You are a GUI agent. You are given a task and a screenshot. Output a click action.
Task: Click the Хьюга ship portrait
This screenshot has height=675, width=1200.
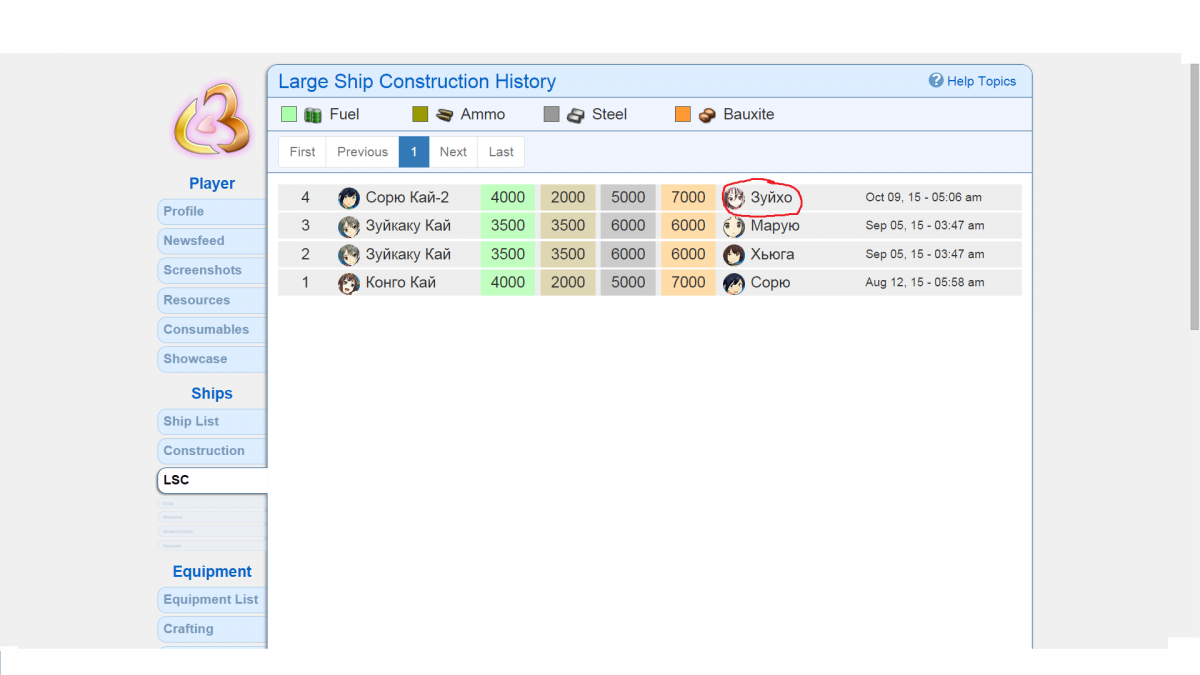click(x=734, y=255)
